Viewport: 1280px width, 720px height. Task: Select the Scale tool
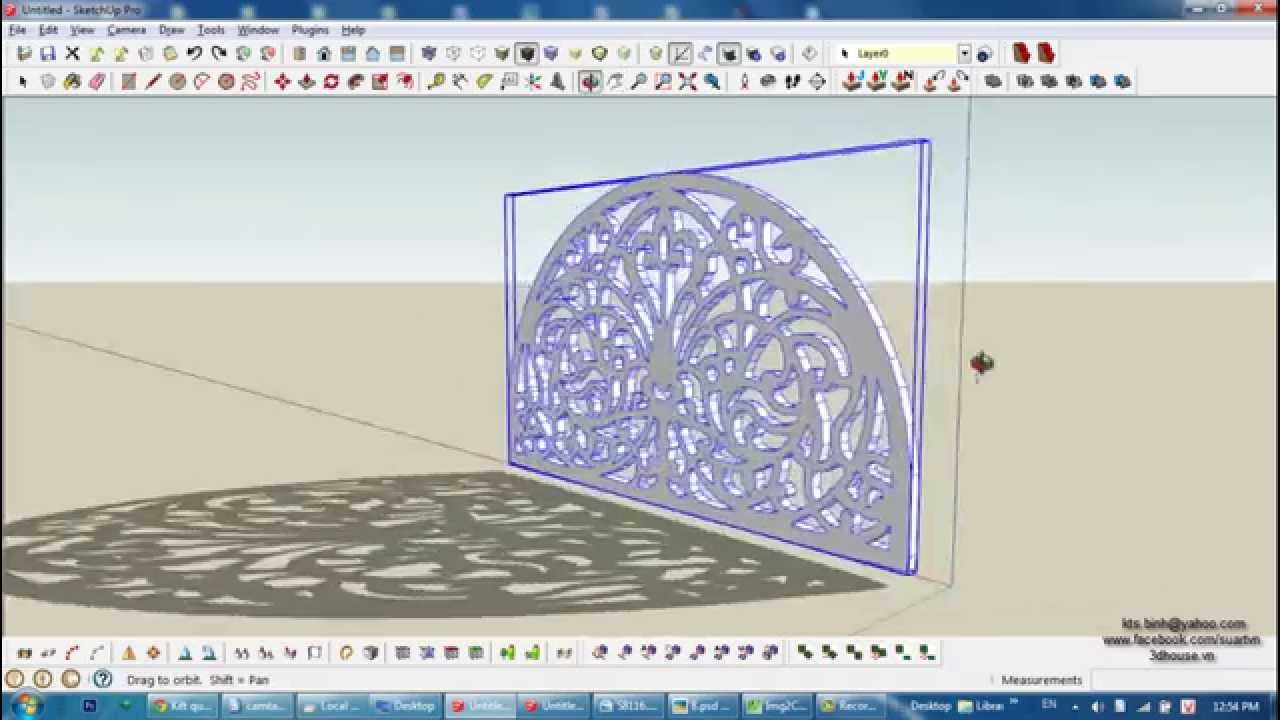pos(380,82)
